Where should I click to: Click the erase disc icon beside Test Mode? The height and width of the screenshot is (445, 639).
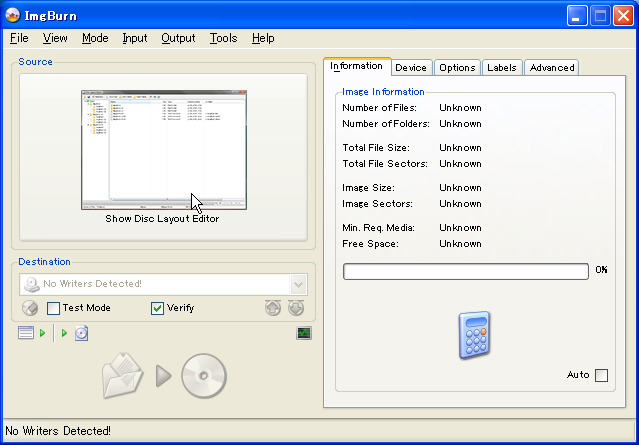pos(30,308)
